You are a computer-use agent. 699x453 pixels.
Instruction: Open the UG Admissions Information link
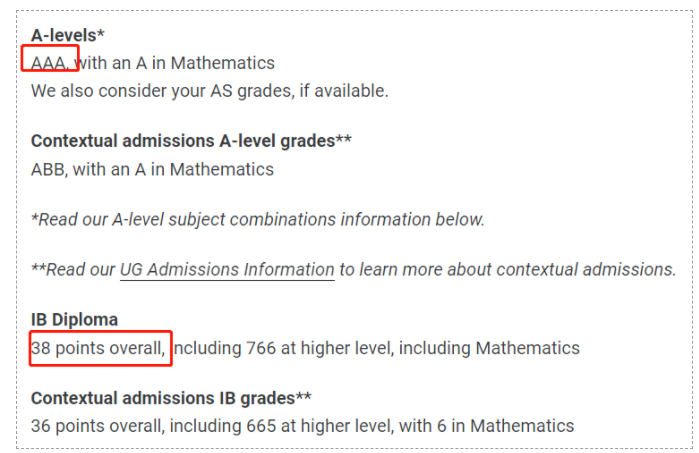click(x=227, y=270)
